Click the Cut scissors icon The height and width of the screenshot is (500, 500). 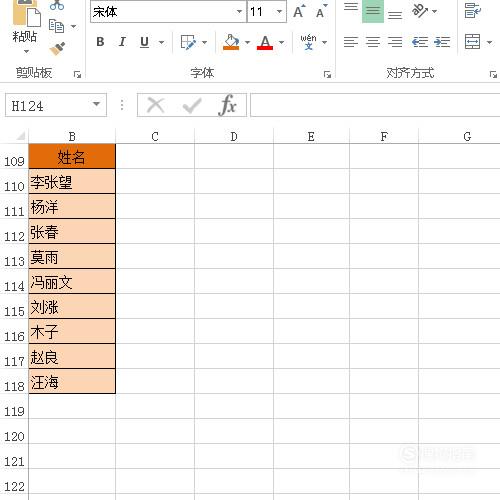tap(57, 5)
